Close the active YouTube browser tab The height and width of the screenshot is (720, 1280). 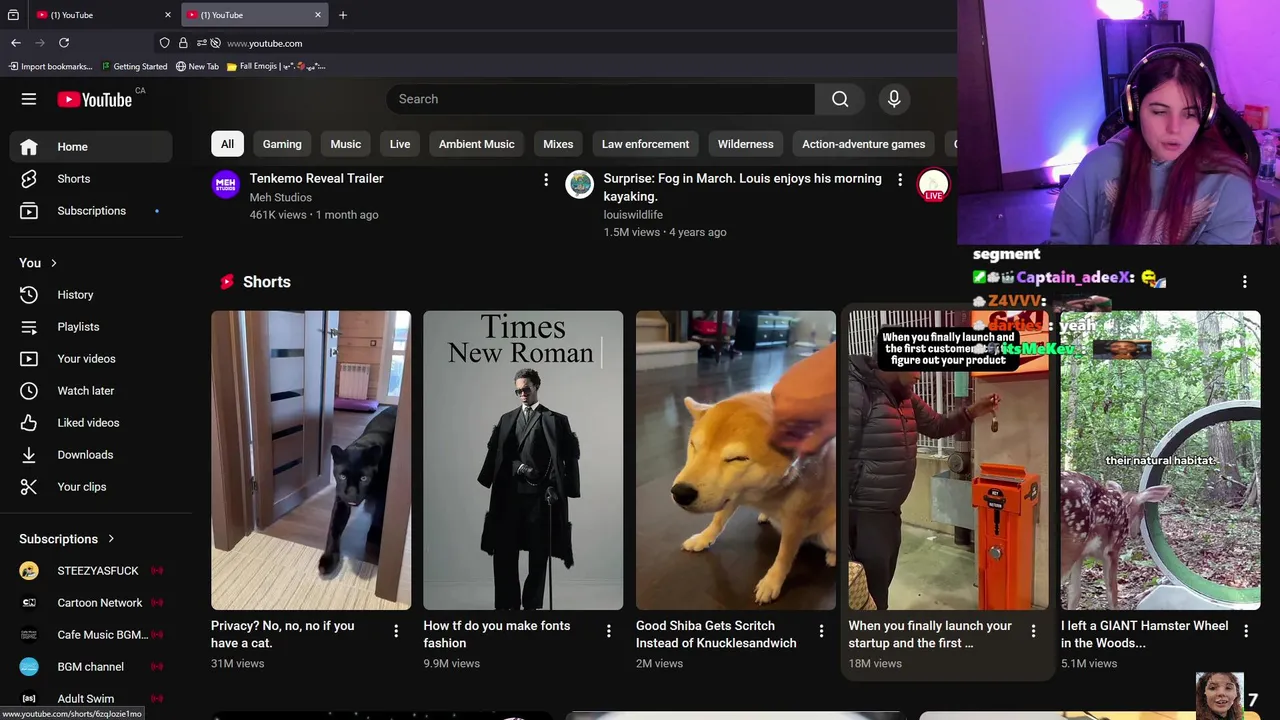318,15
